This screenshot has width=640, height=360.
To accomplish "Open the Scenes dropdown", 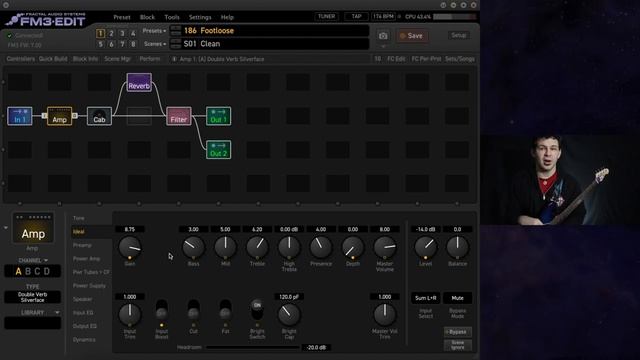I will click(155, 44).
